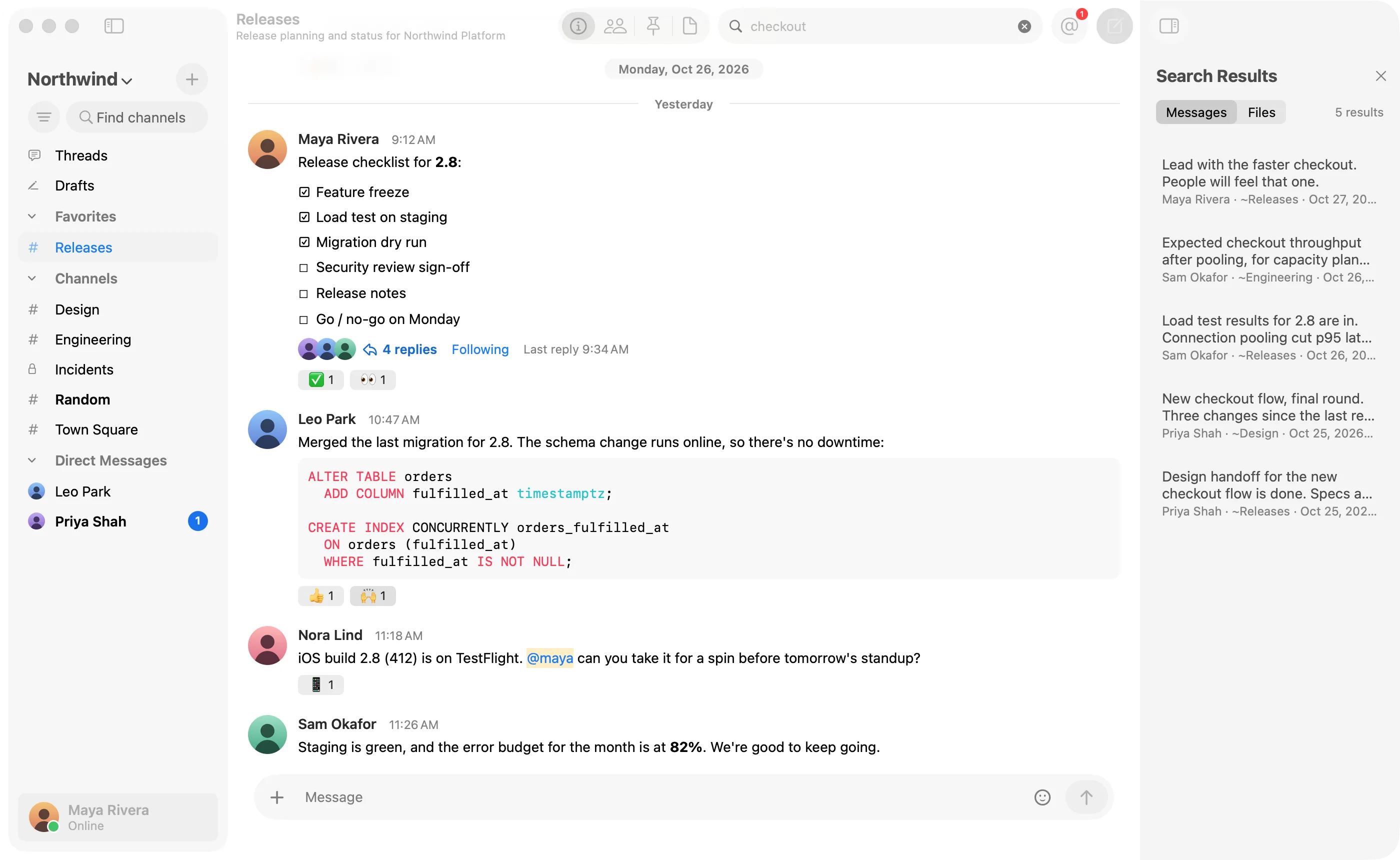Viewport: 1400px width, 860px height.
Task: Click the @maya mention
Action: pyautogui.click(x=549, y=658)
